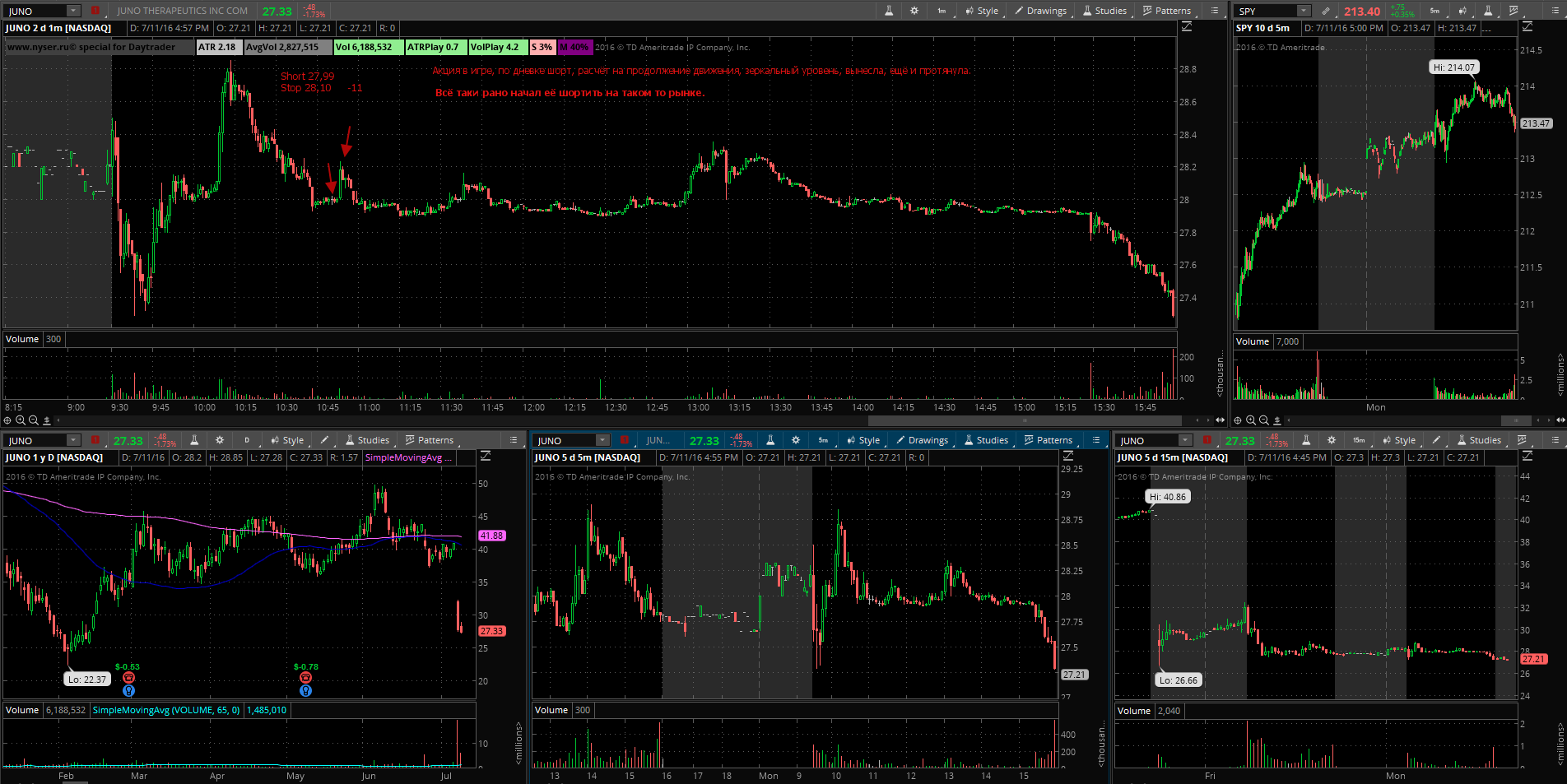The width and height of the screenshot is (1567, 784).
Task: Click the pan crosshair icon below JUNO 1m chart
Action: [x=7, y=420]
